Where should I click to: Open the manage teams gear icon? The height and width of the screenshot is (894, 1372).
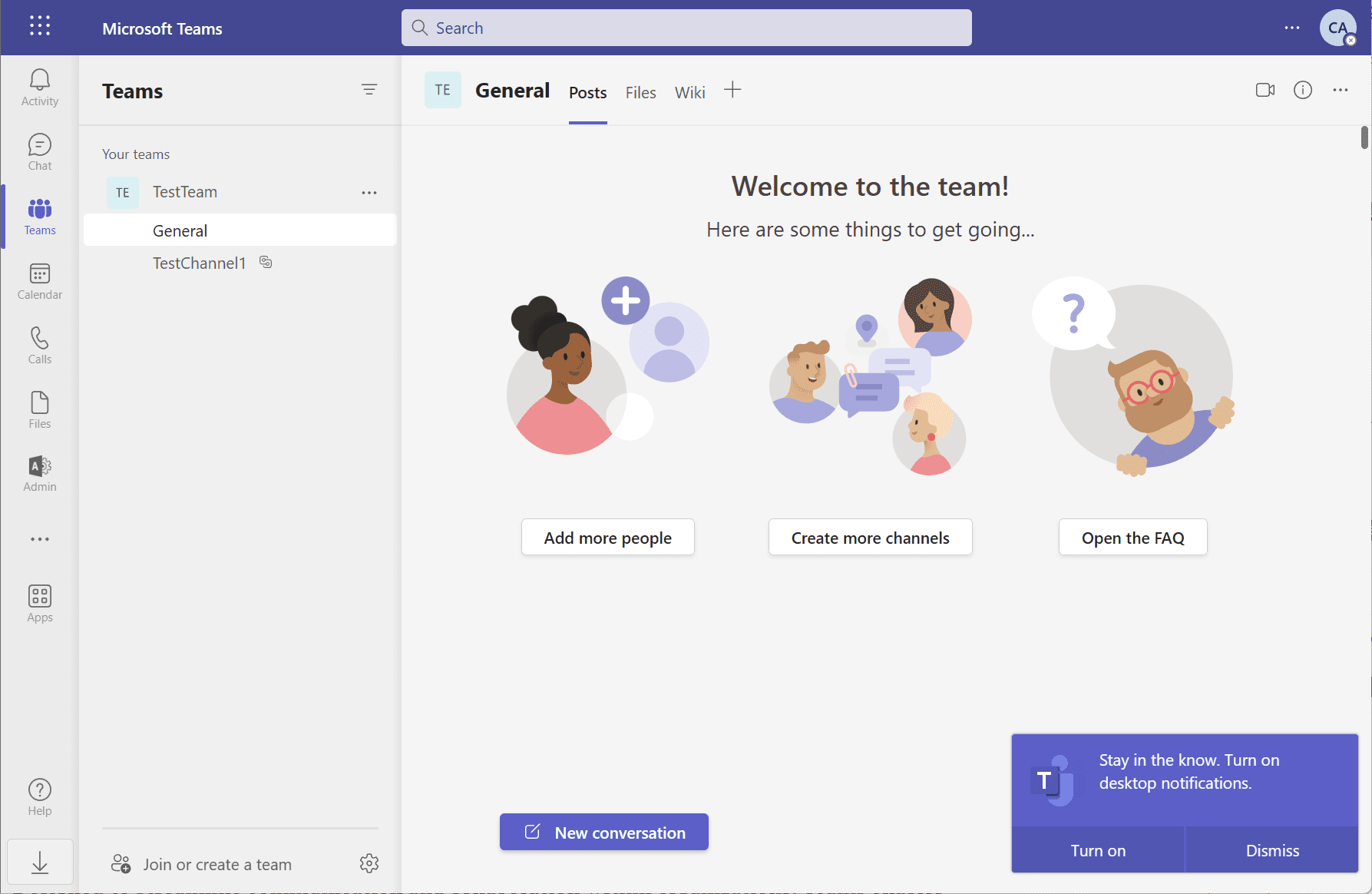[x=369, y=863]
